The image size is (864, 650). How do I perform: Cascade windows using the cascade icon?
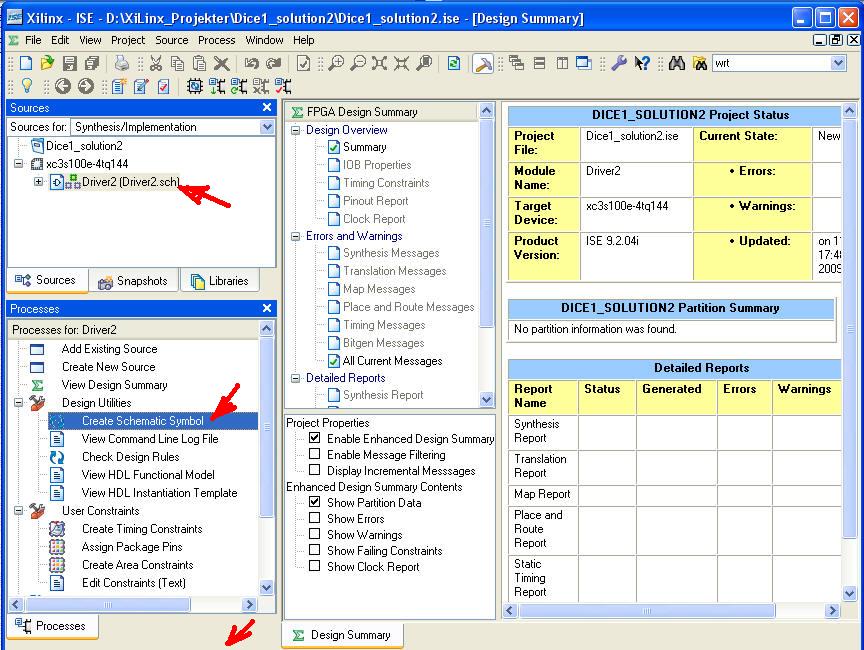516,63
